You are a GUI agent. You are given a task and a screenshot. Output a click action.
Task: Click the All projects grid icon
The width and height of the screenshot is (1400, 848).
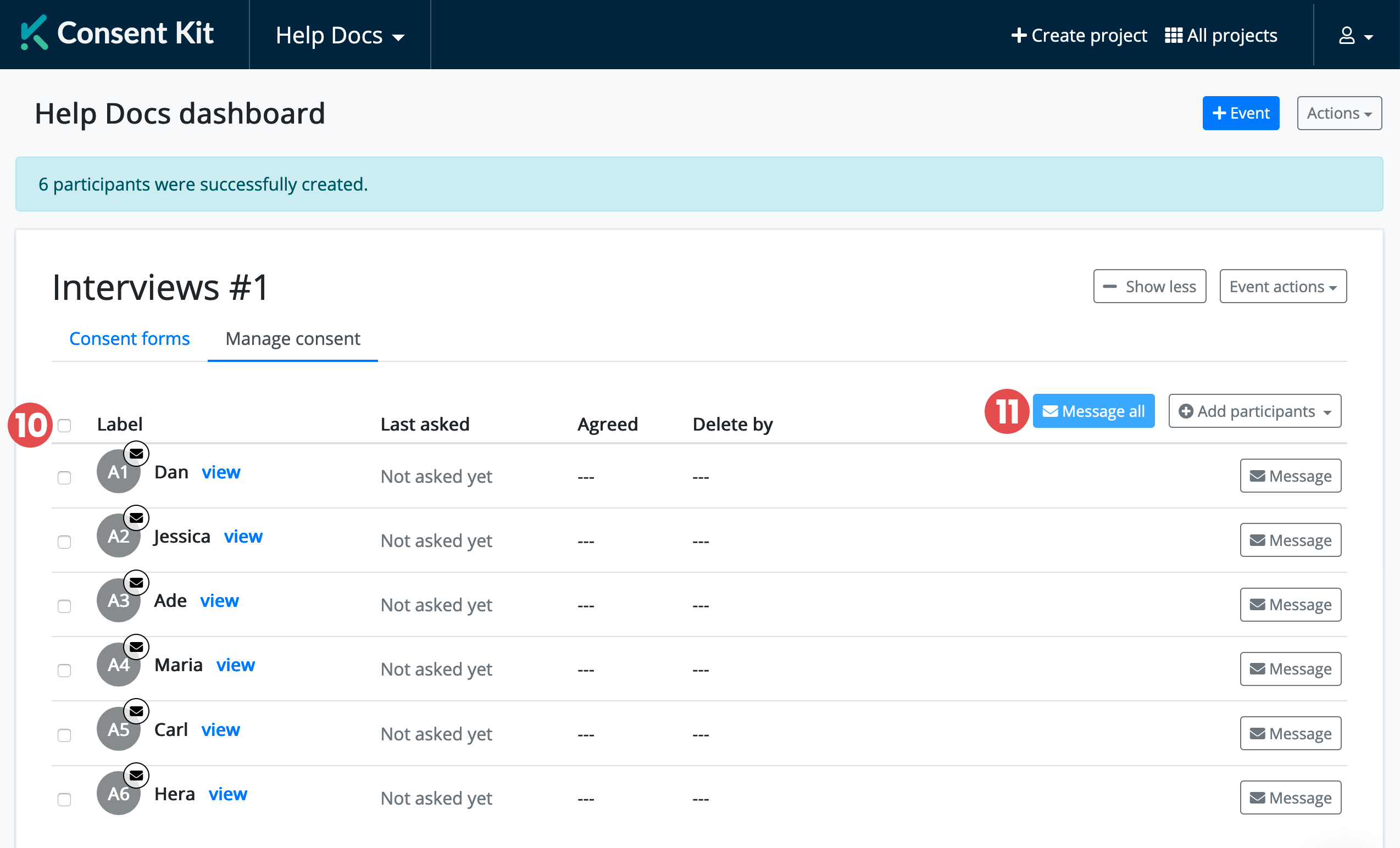coord(1173,36)
